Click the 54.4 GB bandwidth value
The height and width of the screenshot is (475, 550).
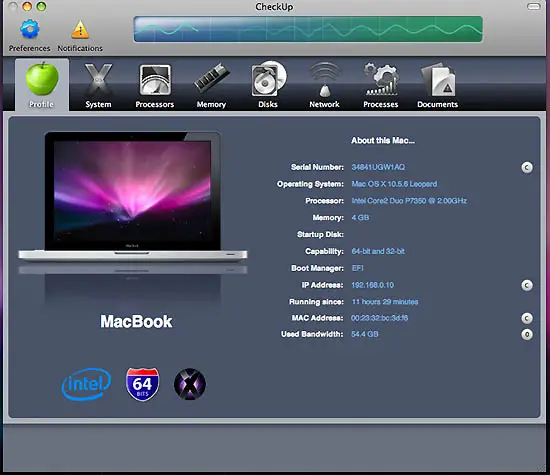[365, 334]
